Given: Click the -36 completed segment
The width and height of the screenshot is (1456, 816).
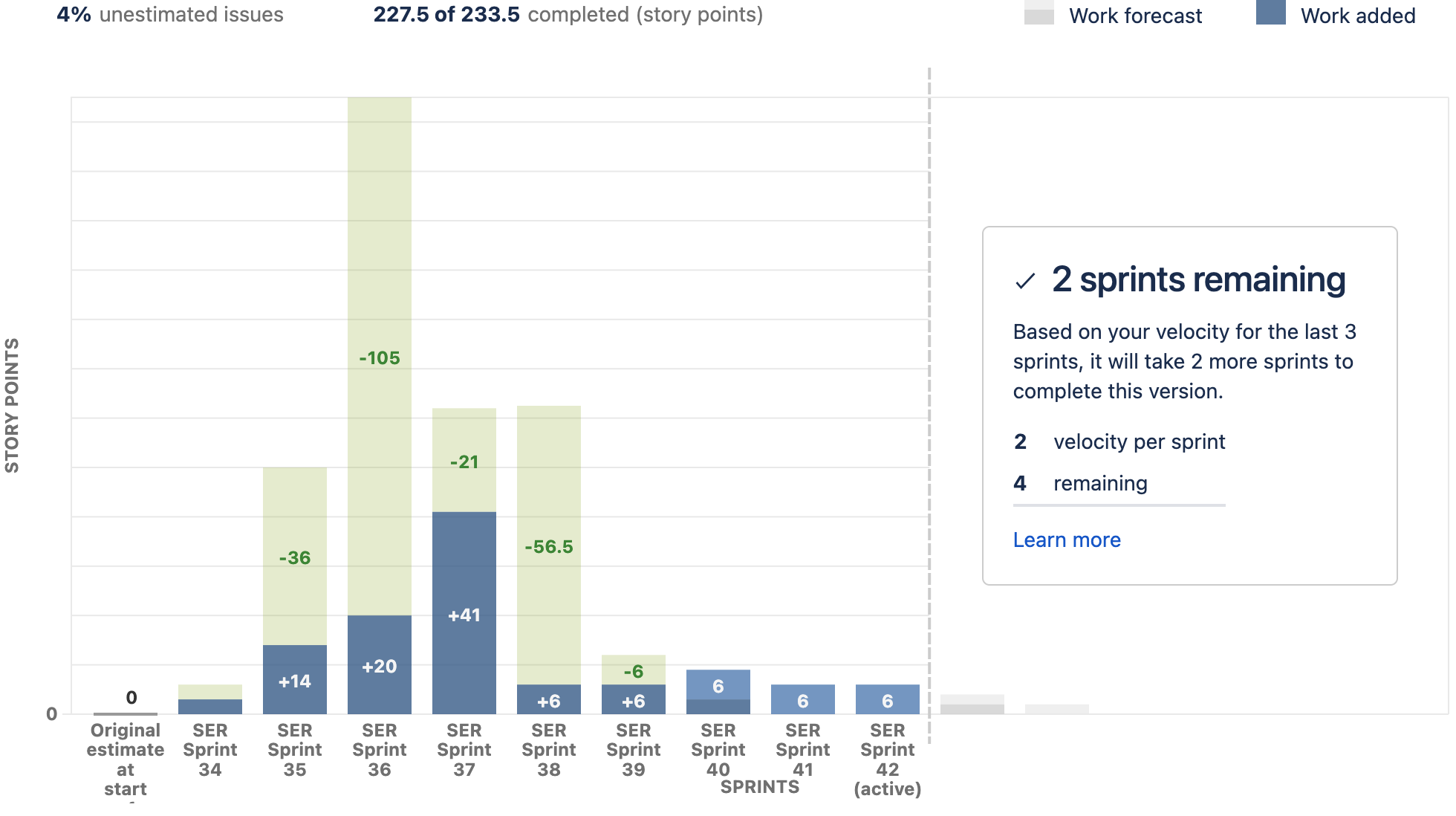Looking at the screenshot, I should tap(295, 557).
